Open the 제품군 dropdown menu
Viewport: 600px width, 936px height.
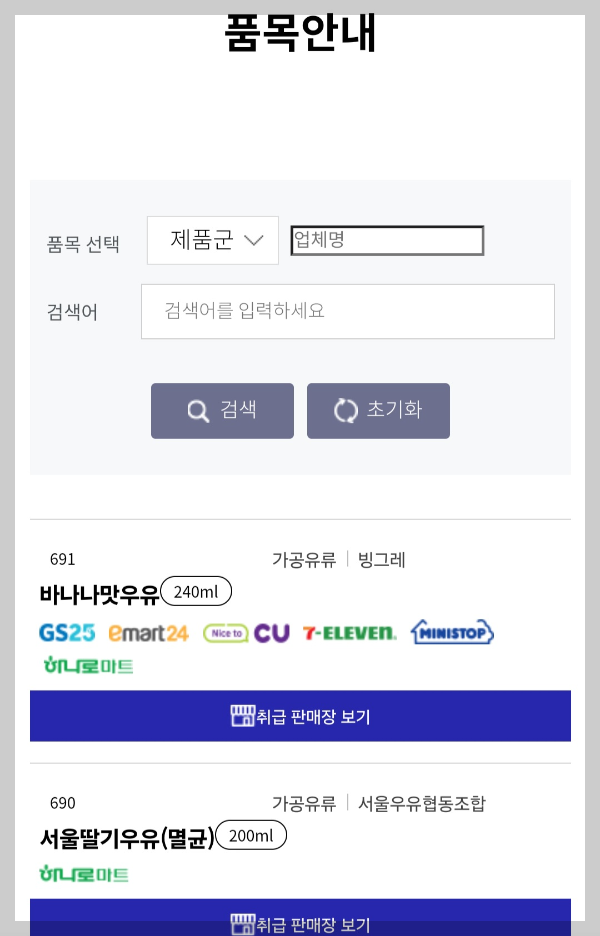pyautogui.click(x=212, y=240)
